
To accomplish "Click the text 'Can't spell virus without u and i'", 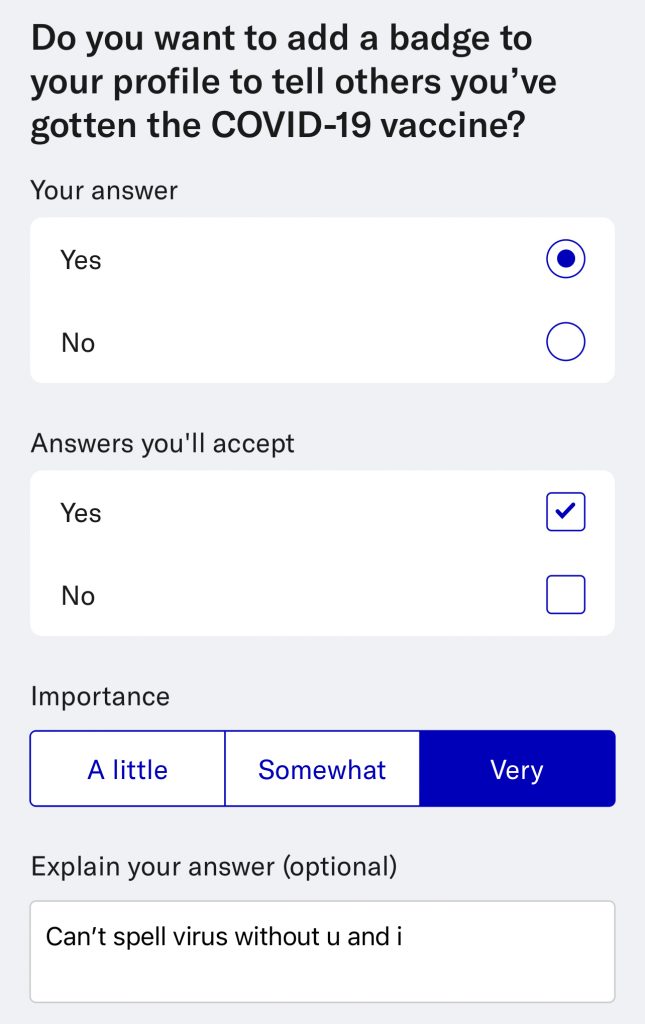I will 224,938.
